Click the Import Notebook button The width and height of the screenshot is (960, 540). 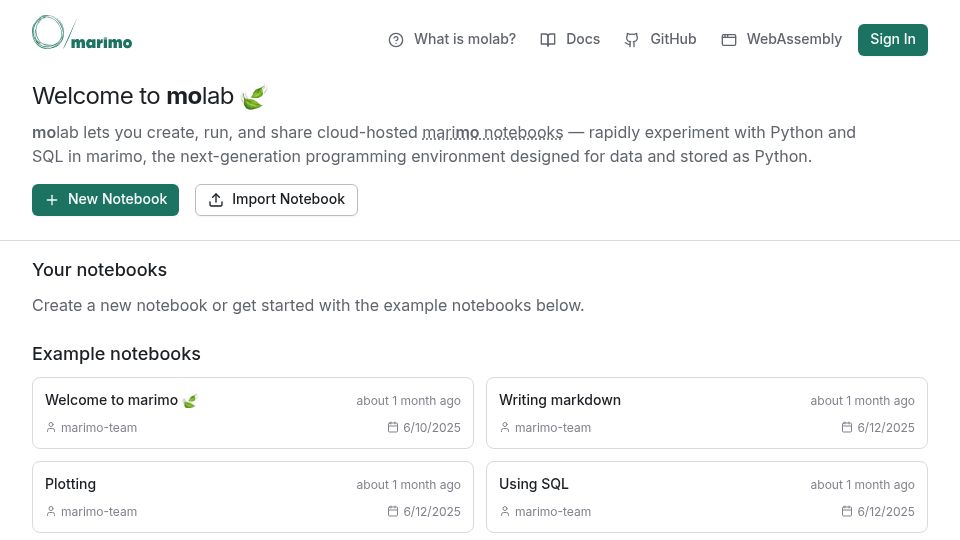[276, 200]
